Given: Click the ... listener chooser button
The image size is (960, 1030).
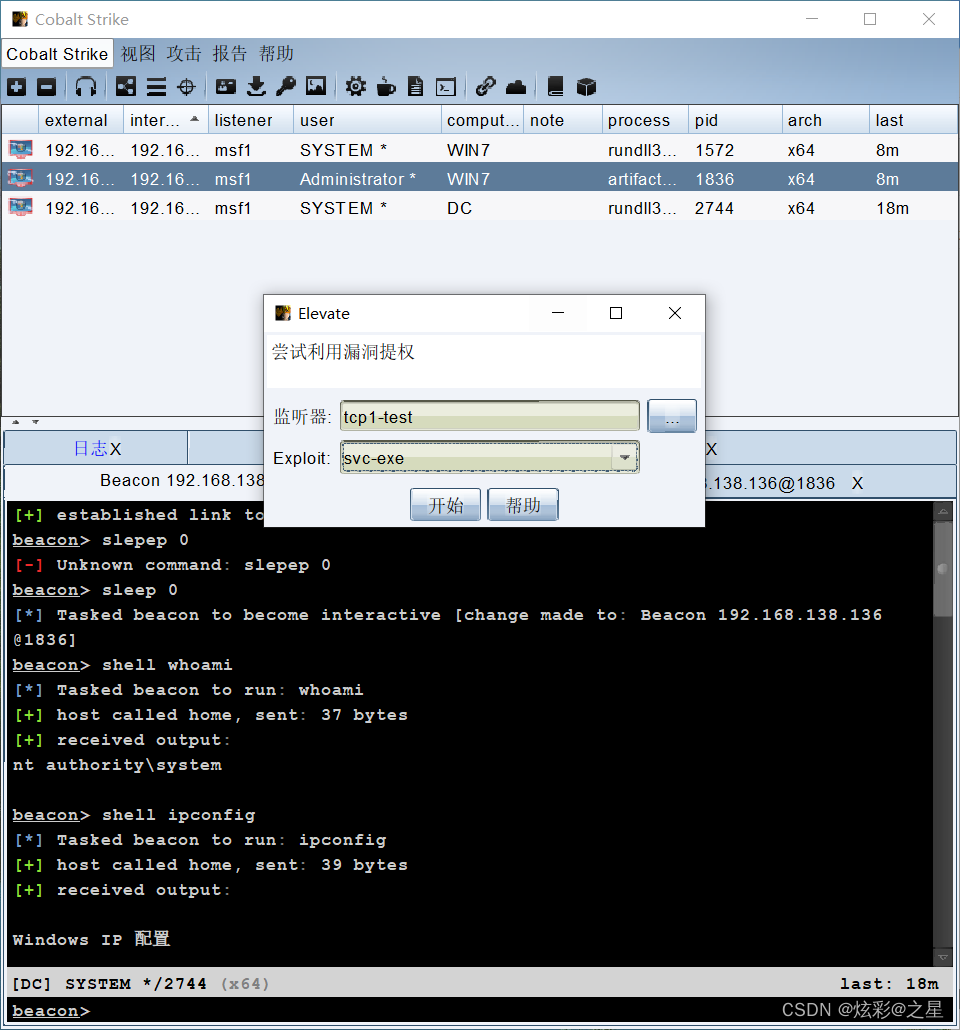Looking at the screenshot, I should (x=672, y=416).
